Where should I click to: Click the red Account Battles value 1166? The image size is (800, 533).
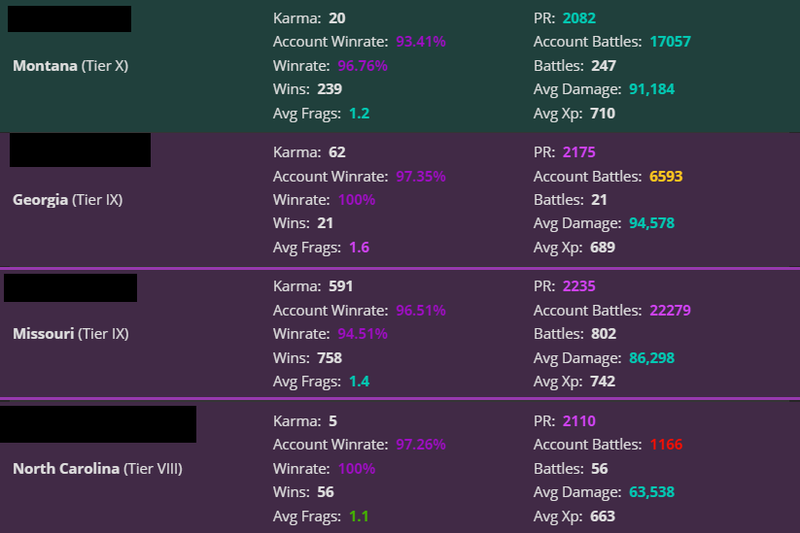[666, 444]
